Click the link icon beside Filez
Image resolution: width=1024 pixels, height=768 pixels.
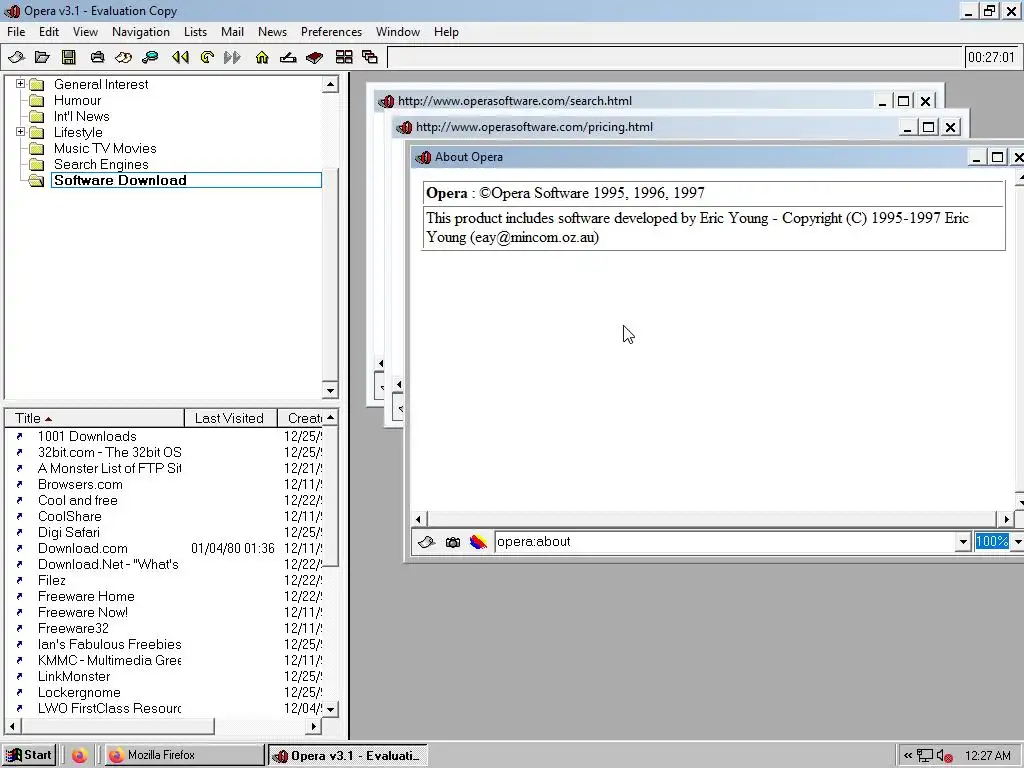20,581
